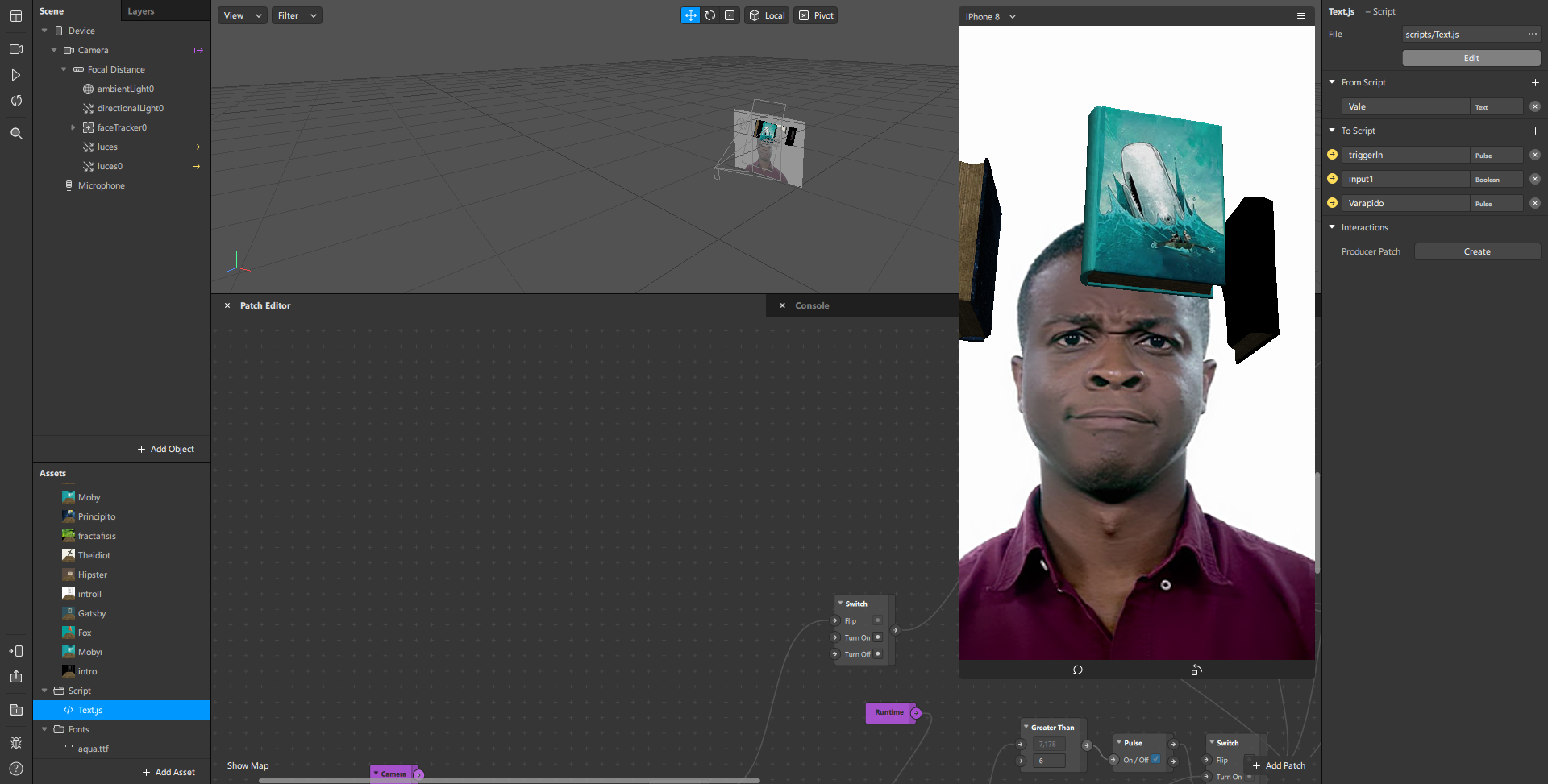This screenshot has height=784, width=1548.
Task: Click Create for Producer Patch
Action: tap(1476, 251)
